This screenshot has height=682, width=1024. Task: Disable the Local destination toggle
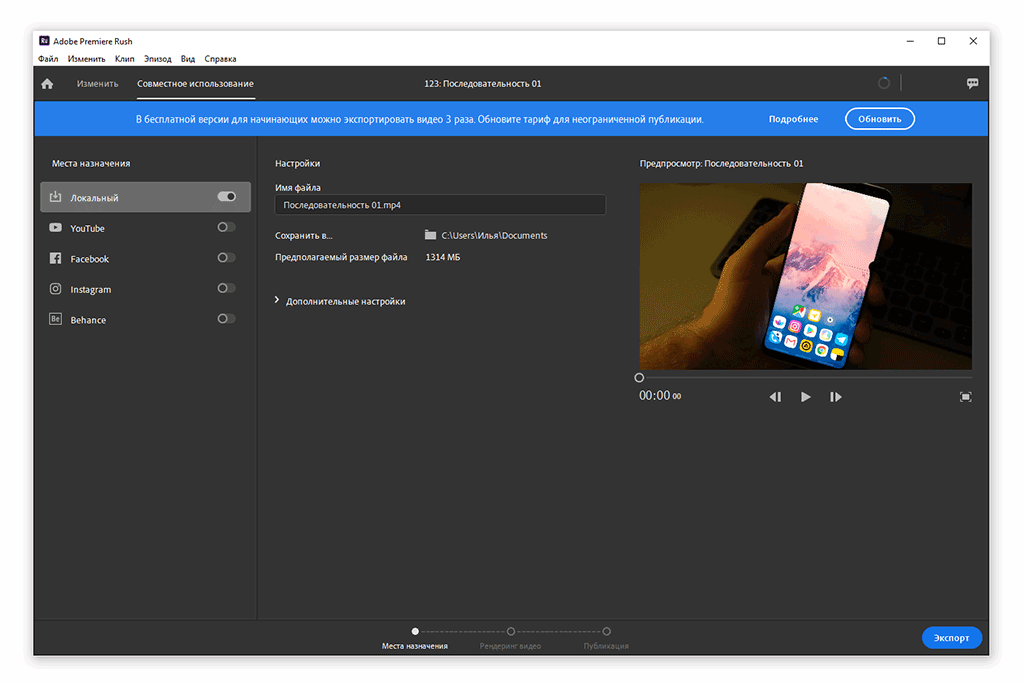[227, 197]
